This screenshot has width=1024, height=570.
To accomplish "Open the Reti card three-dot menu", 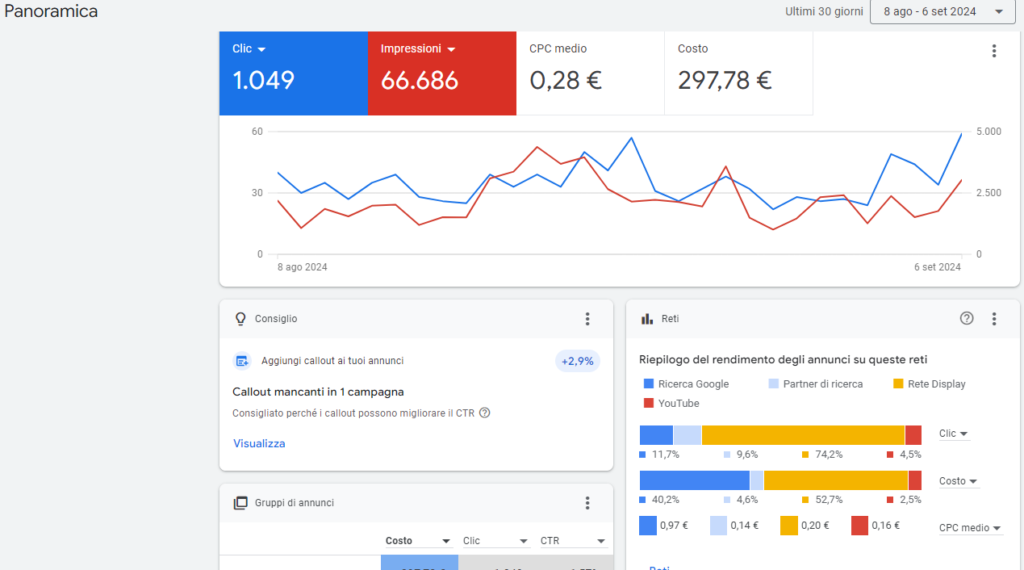I will click(x=994, y=319).
